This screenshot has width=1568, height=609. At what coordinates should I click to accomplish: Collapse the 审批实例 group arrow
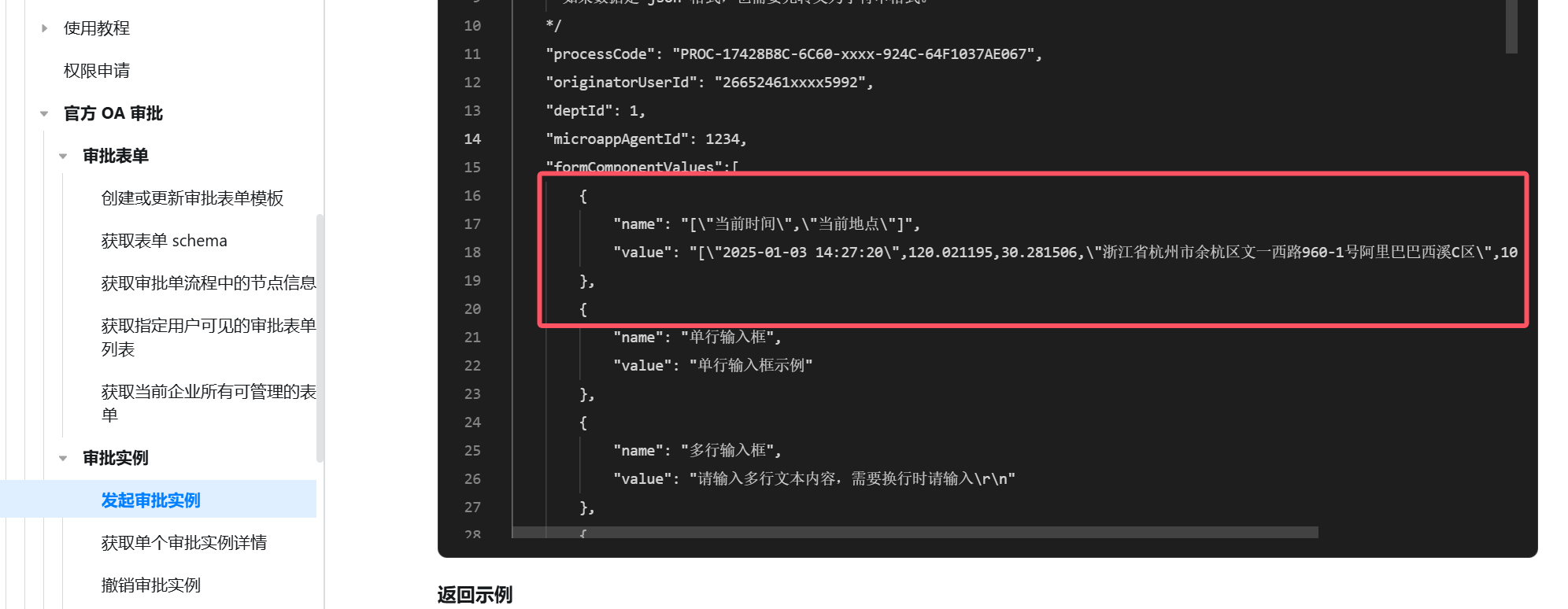(63, 458)
